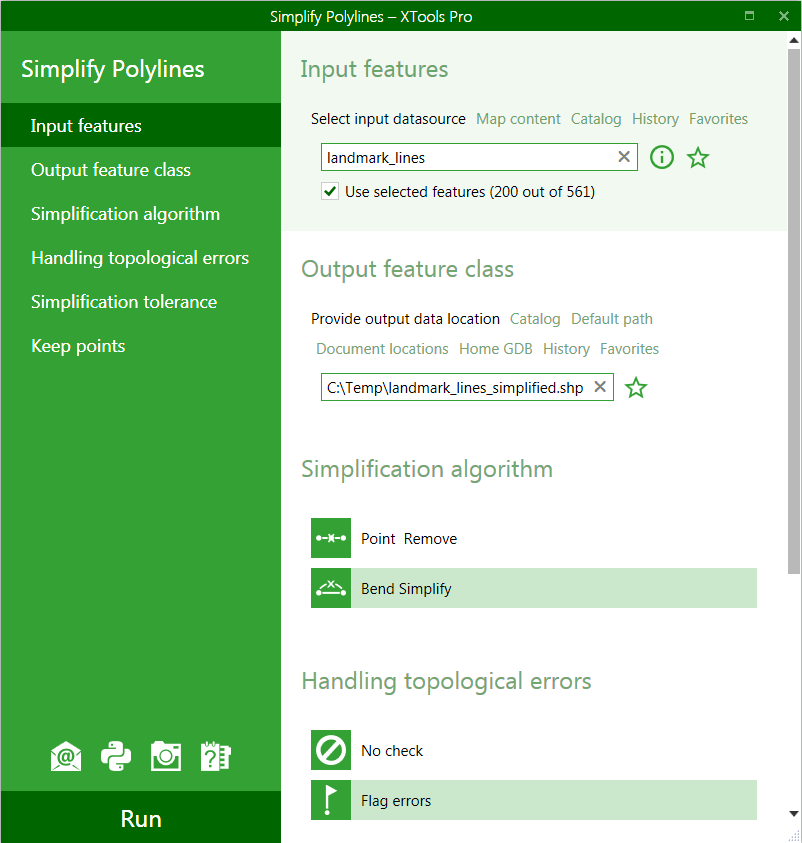802x843 pixels.
Task: Clear the output path field
Action: (600, 387)
